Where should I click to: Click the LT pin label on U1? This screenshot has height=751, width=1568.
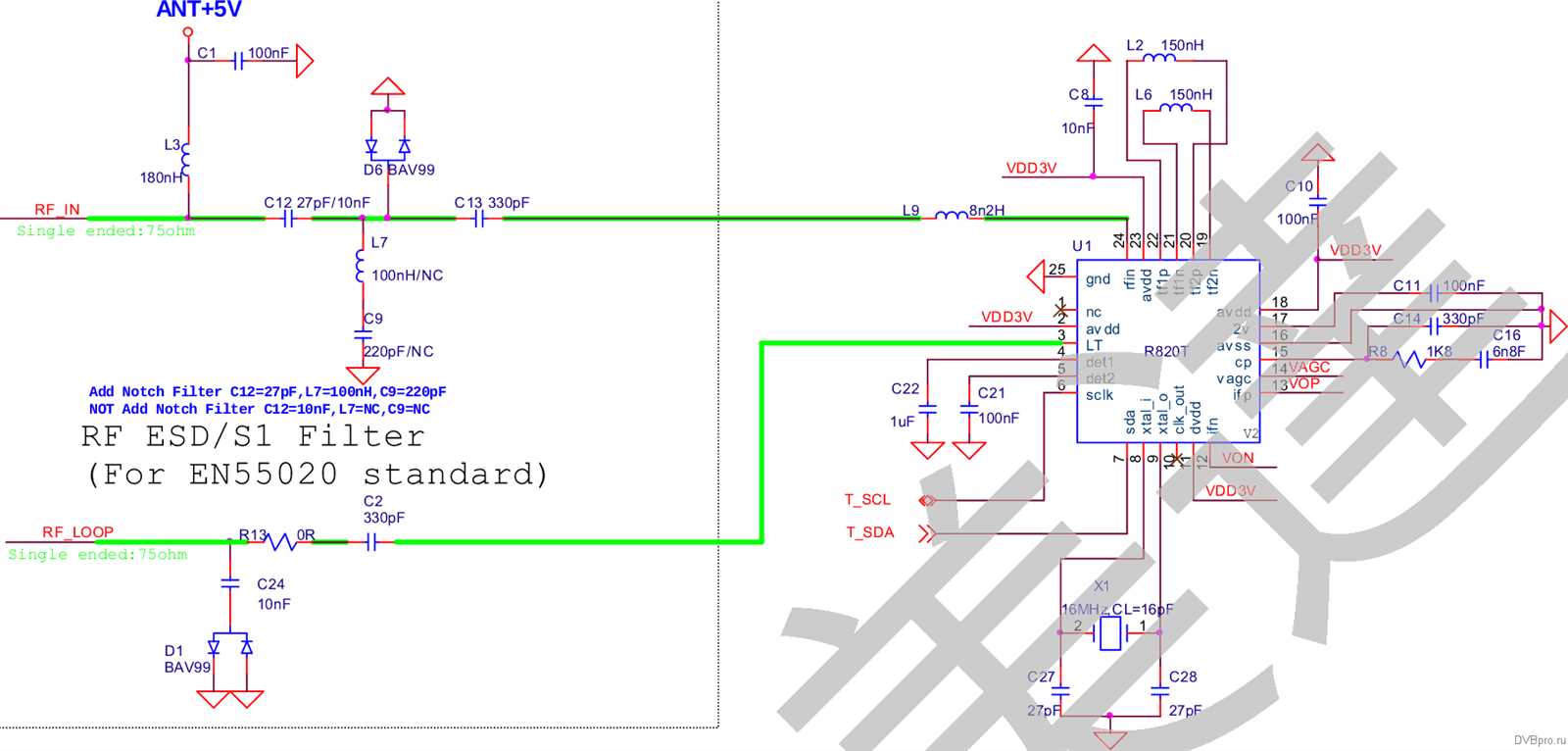point(1095,345)
